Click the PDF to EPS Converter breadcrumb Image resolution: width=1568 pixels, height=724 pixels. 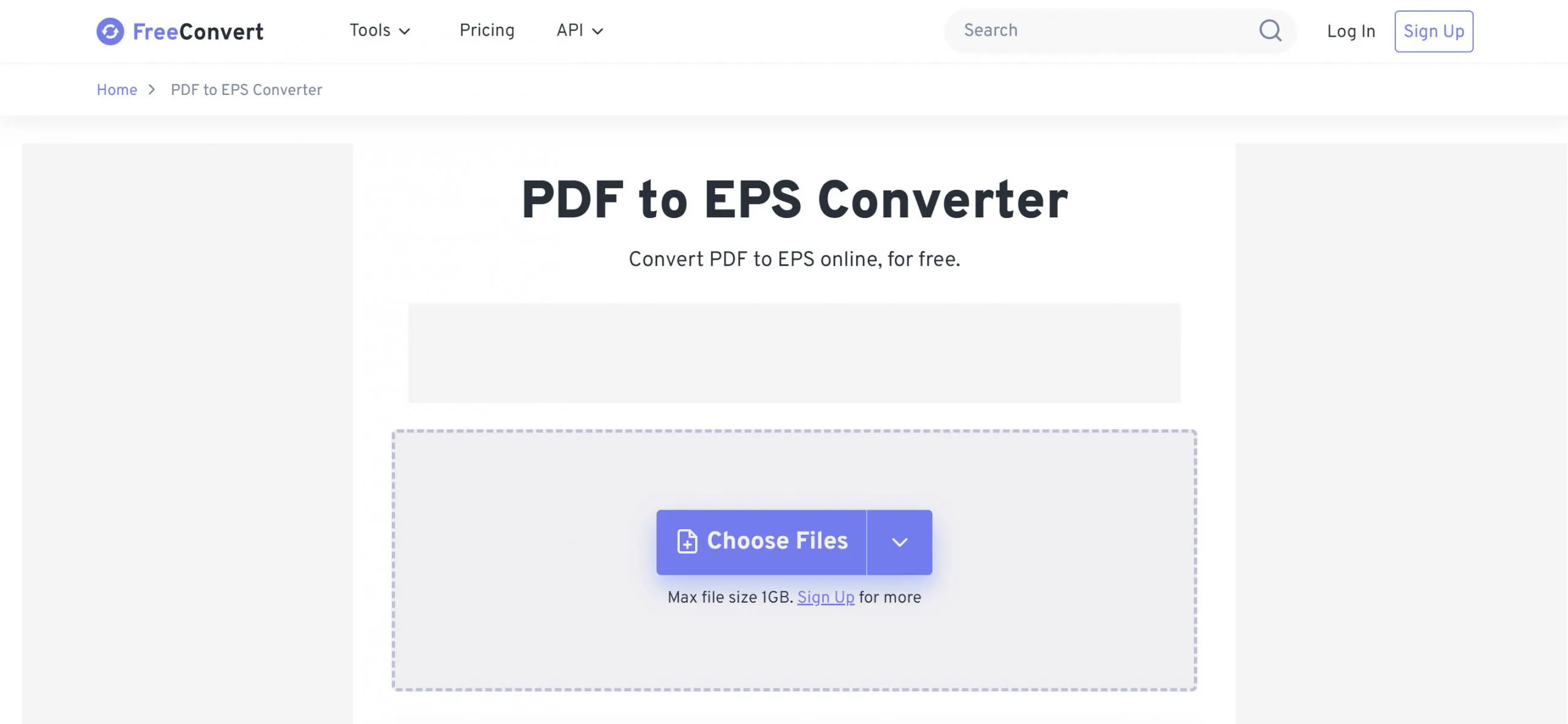[246, 89]
